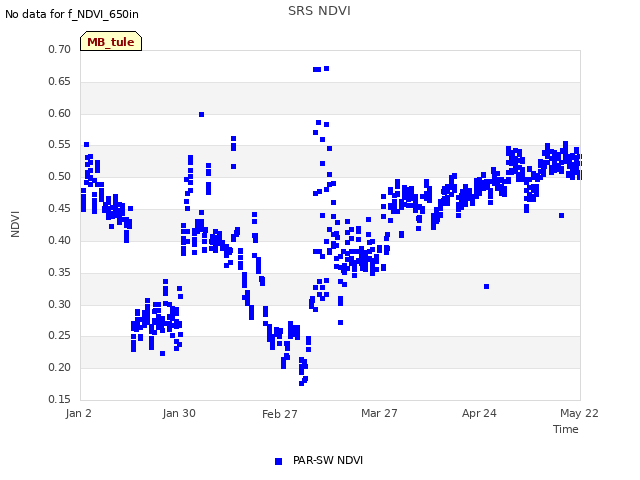This screenshot has width=640, height=480.
Task: Click the Apr 24 x-axis label
Action: 479,413
